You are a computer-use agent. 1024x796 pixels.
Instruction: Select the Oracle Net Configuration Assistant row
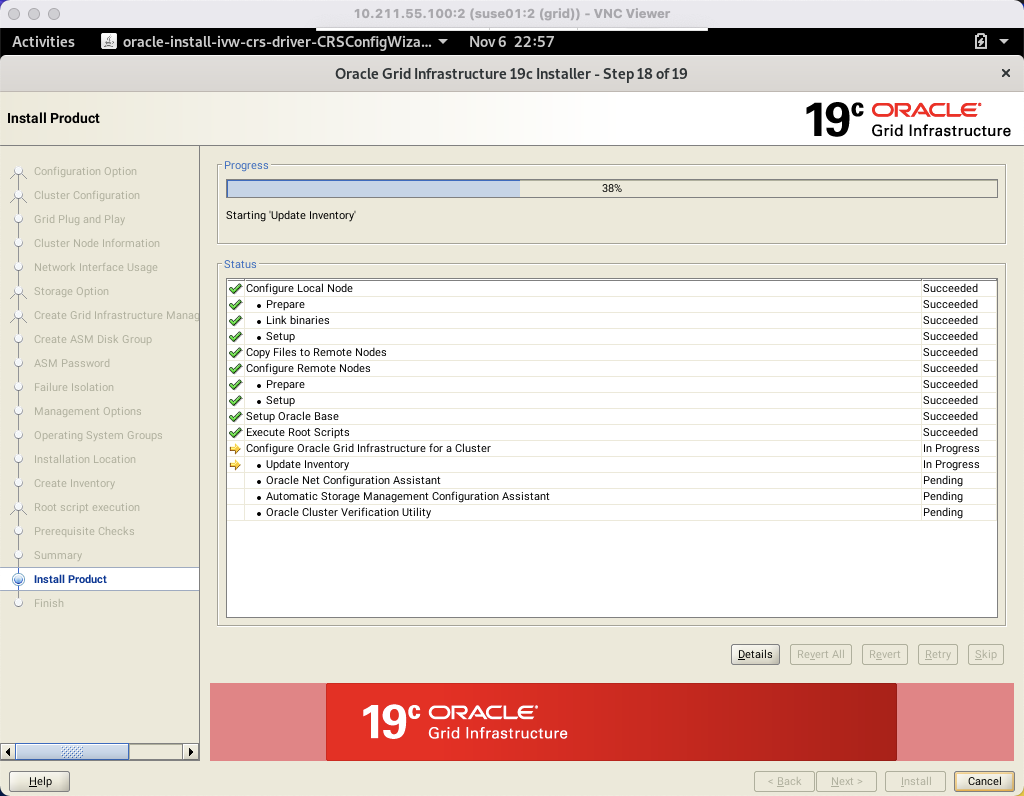pos(611,481)
